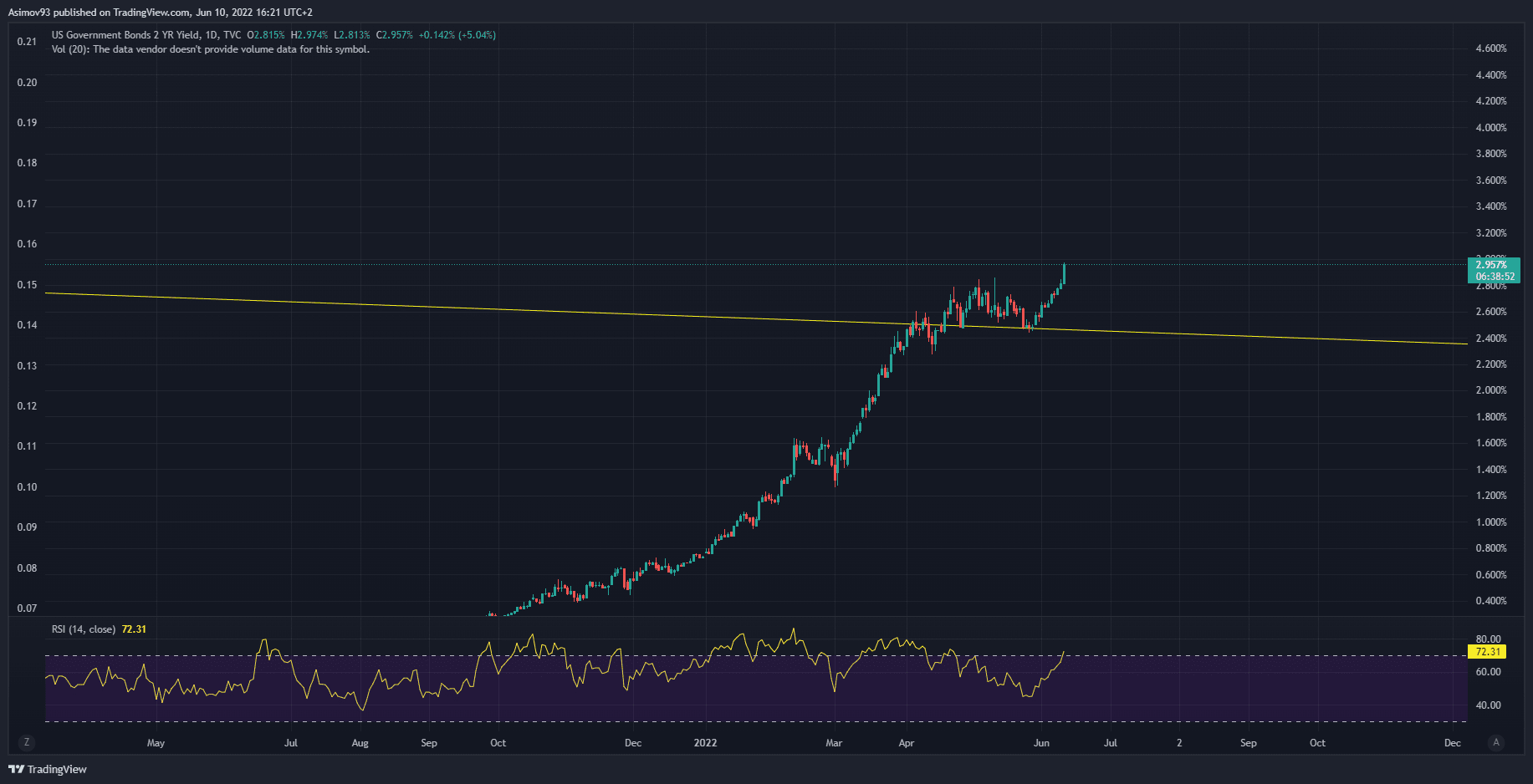Select the US Government Bonds 2 YR Yield title
Screen dimensions: 1533x784
pos(125,35)
